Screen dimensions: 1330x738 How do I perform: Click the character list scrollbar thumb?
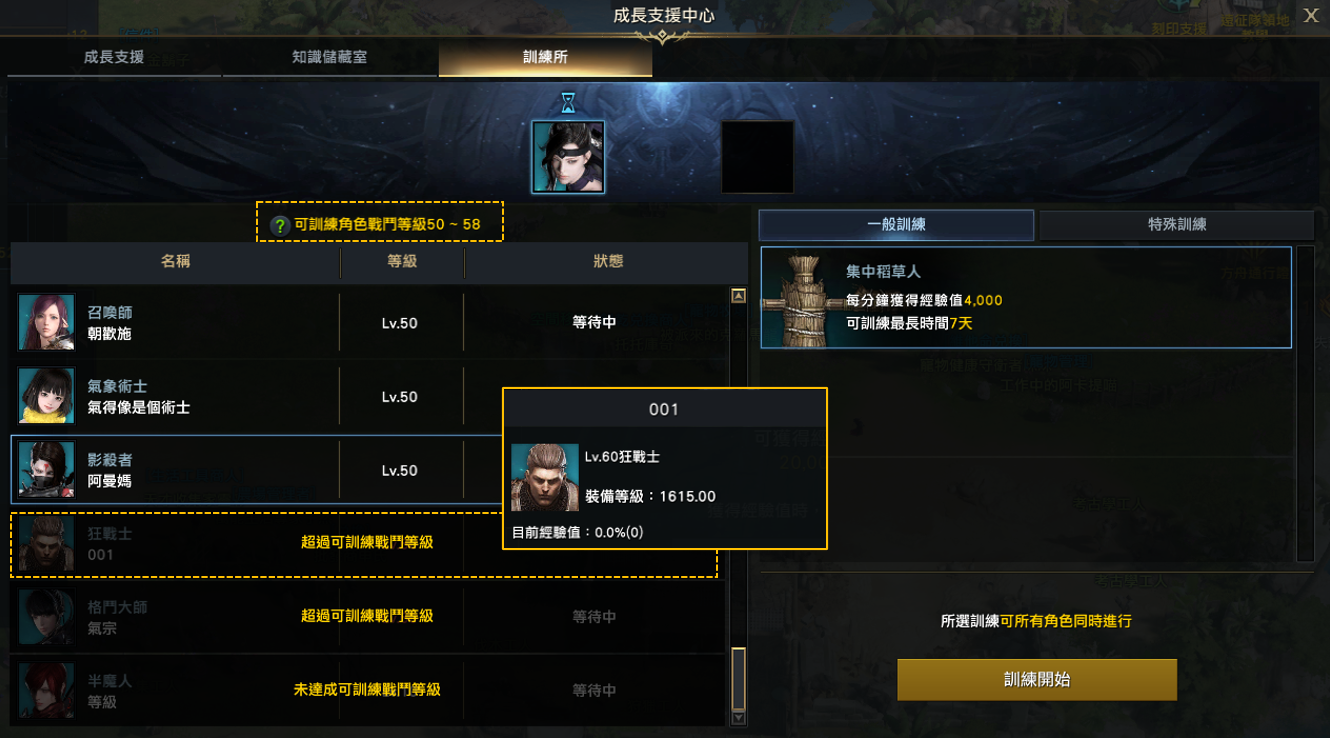tap(739, 678)
